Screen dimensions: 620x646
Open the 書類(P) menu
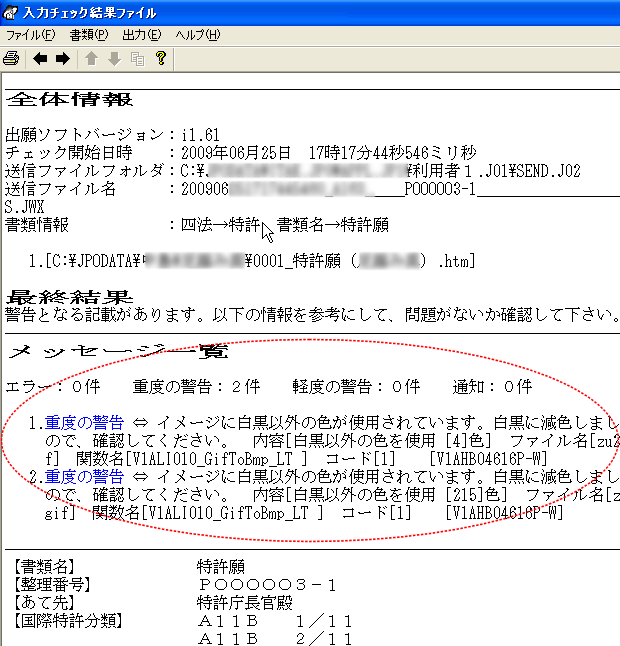tap(88, 35)
